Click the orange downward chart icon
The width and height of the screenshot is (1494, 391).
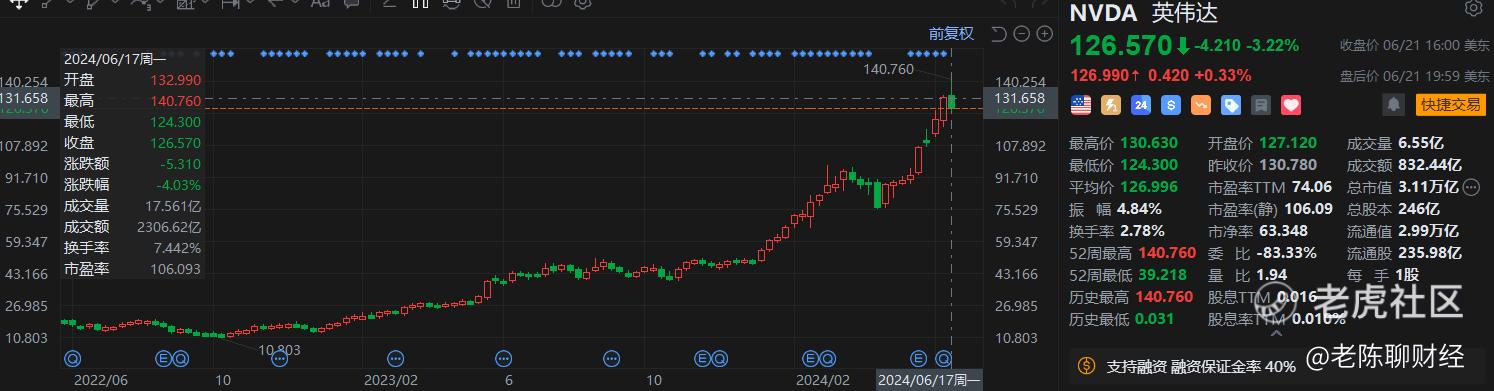point(1200,104)
